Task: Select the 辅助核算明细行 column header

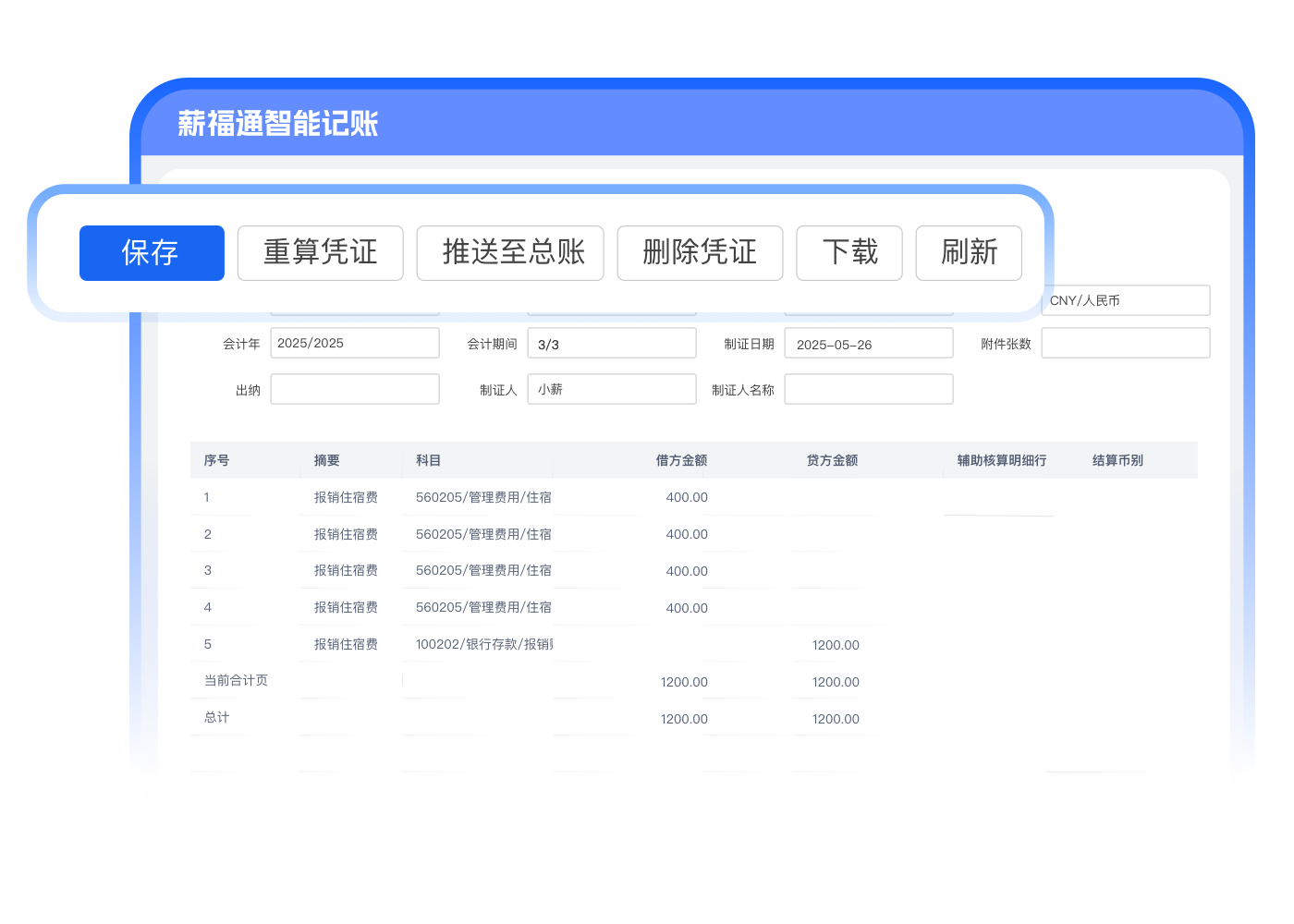Action: coord(1002,460)
